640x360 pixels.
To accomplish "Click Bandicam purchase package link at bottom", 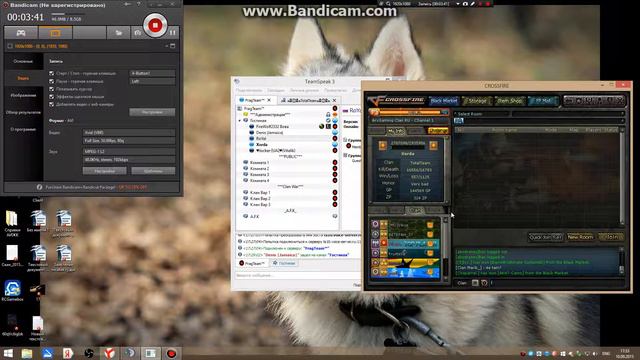I will 96,187.
